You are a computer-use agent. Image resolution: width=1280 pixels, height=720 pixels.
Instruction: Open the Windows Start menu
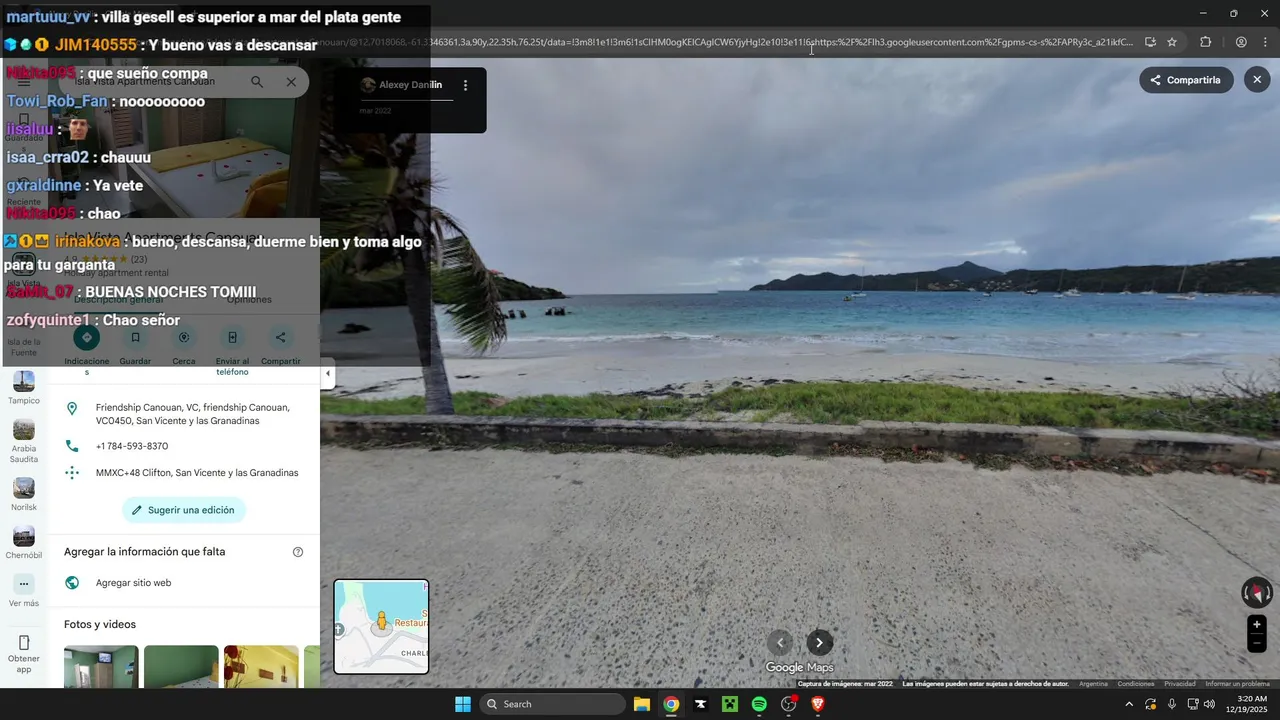[x=463, y=704]
